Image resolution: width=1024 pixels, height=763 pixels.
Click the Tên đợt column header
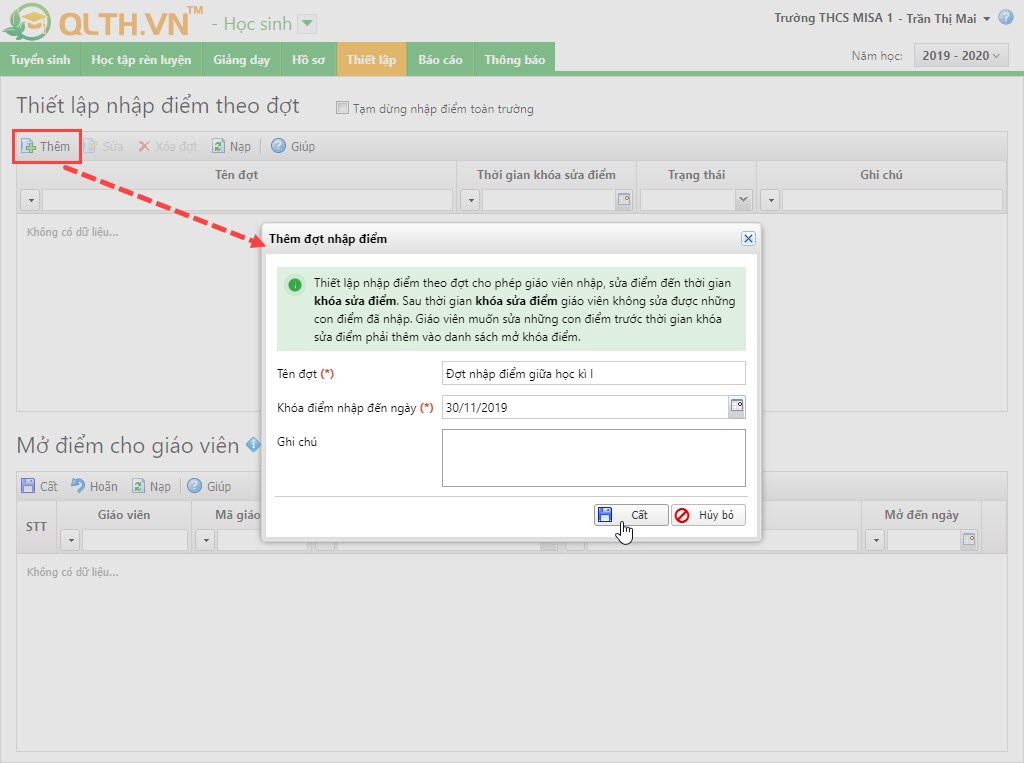236,174
